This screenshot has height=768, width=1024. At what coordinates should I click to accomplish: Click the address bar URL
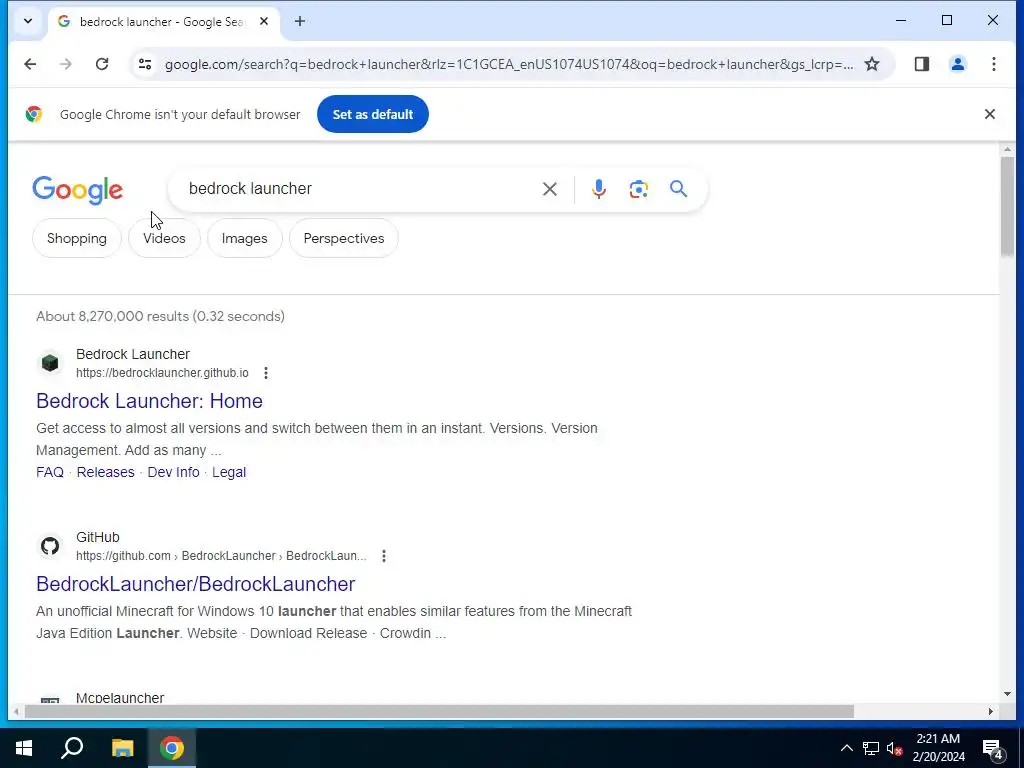tap(509, 65)
